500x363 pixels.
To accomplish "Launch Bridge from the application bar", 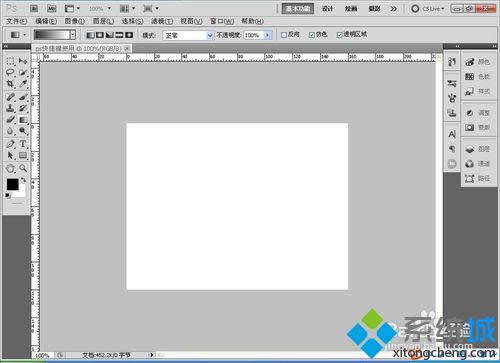I will (x=34, y=9).
